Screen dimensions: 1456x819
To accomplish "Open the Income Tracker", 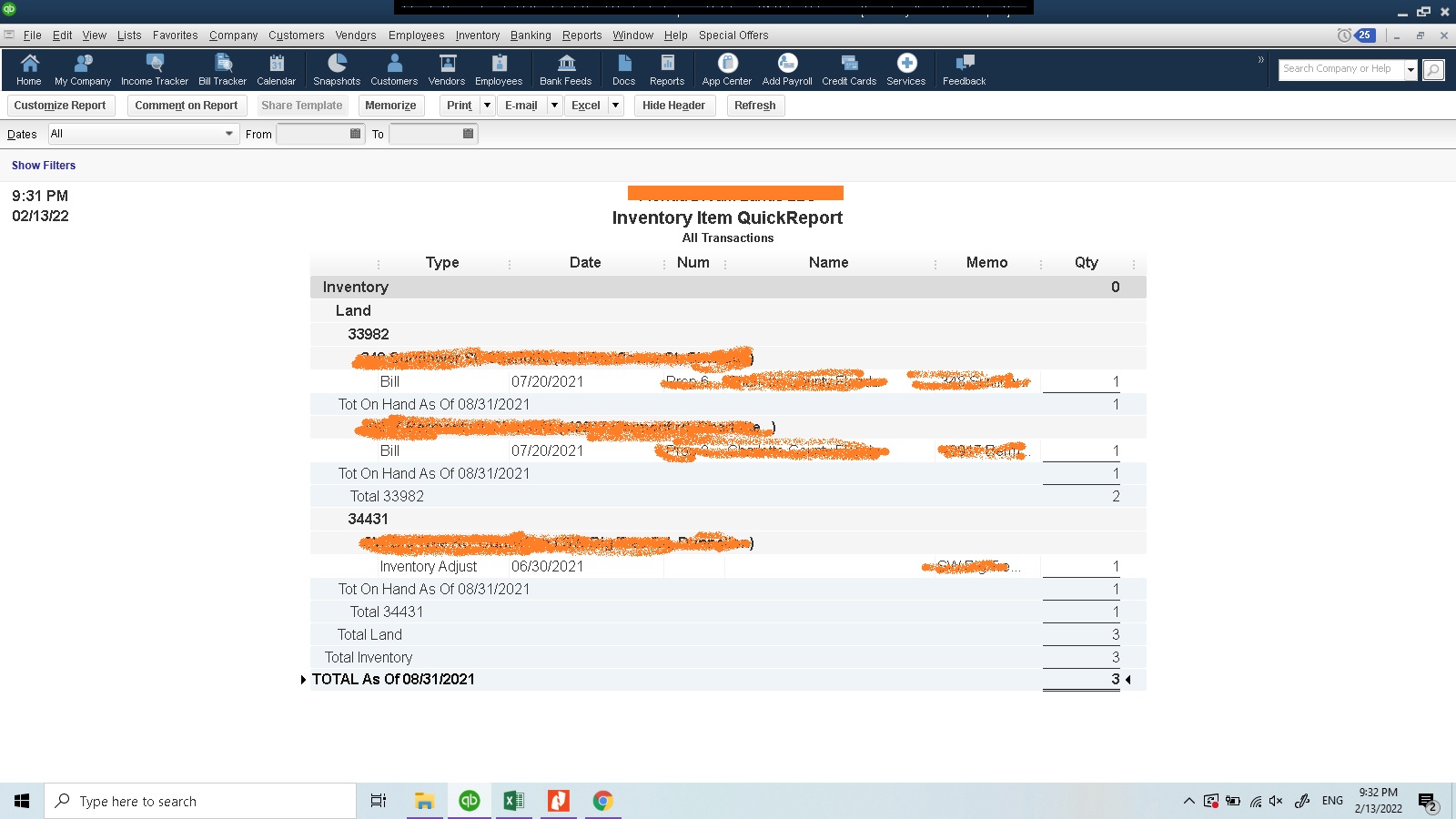I will click(154, 68).
